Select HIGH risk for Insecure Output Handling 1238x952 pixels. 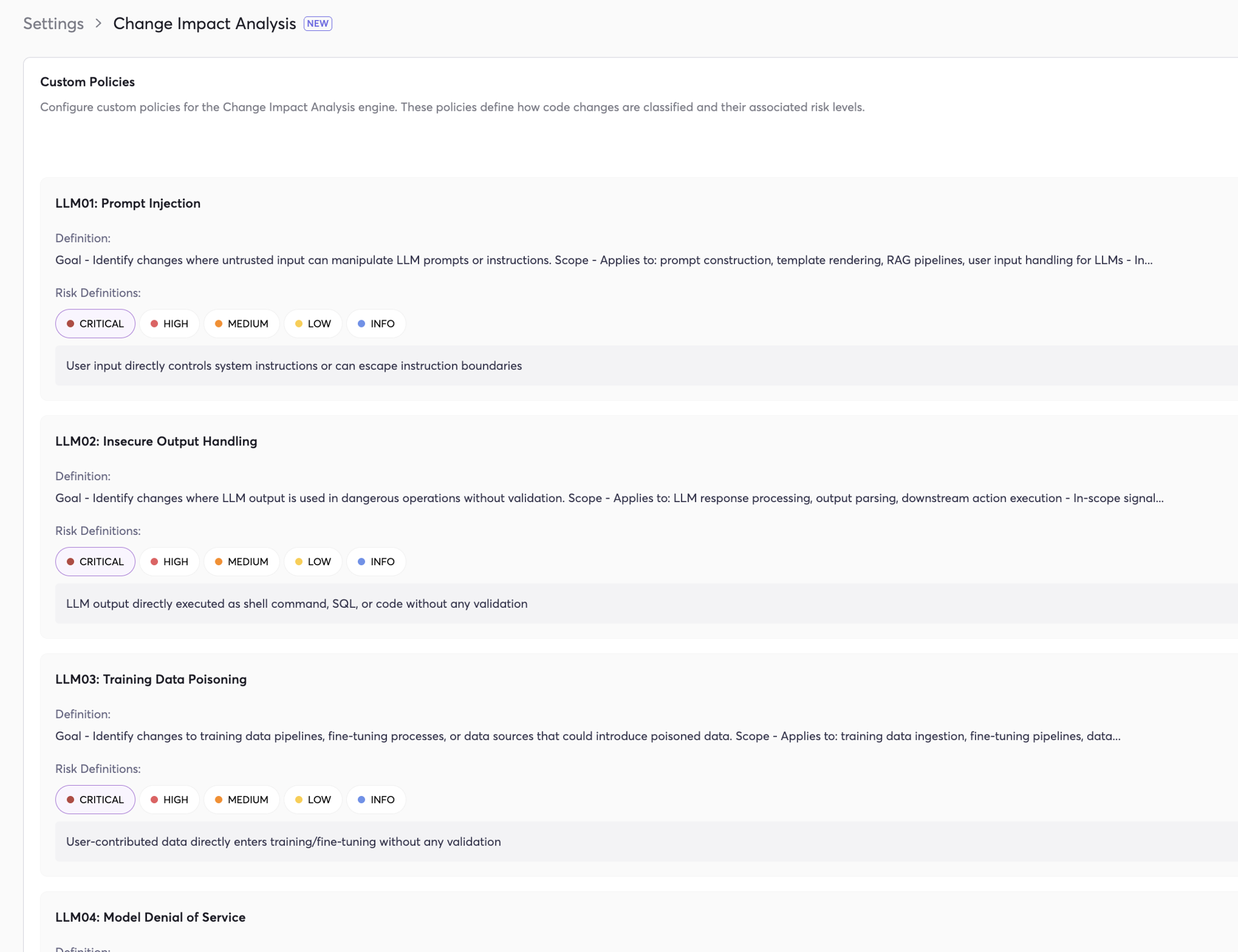169,561
